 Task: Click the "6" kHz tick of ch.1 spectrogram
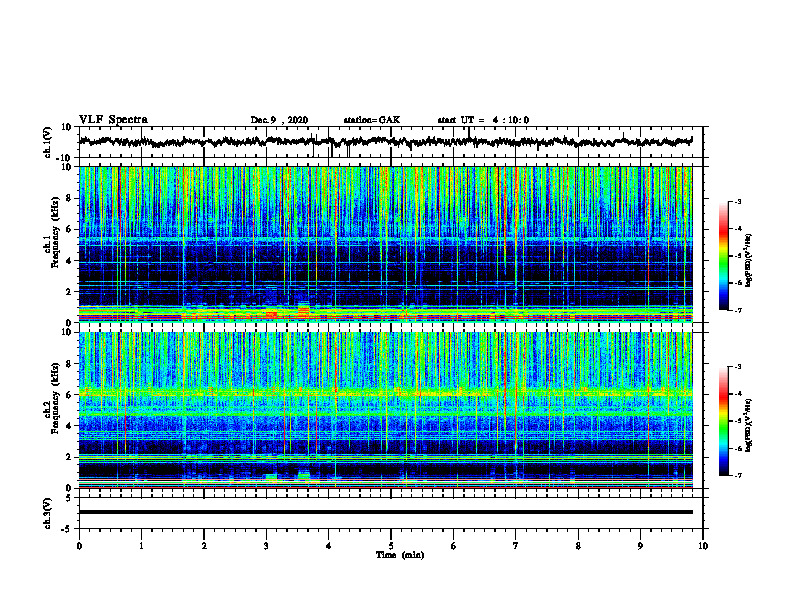(x=70, y=230)
